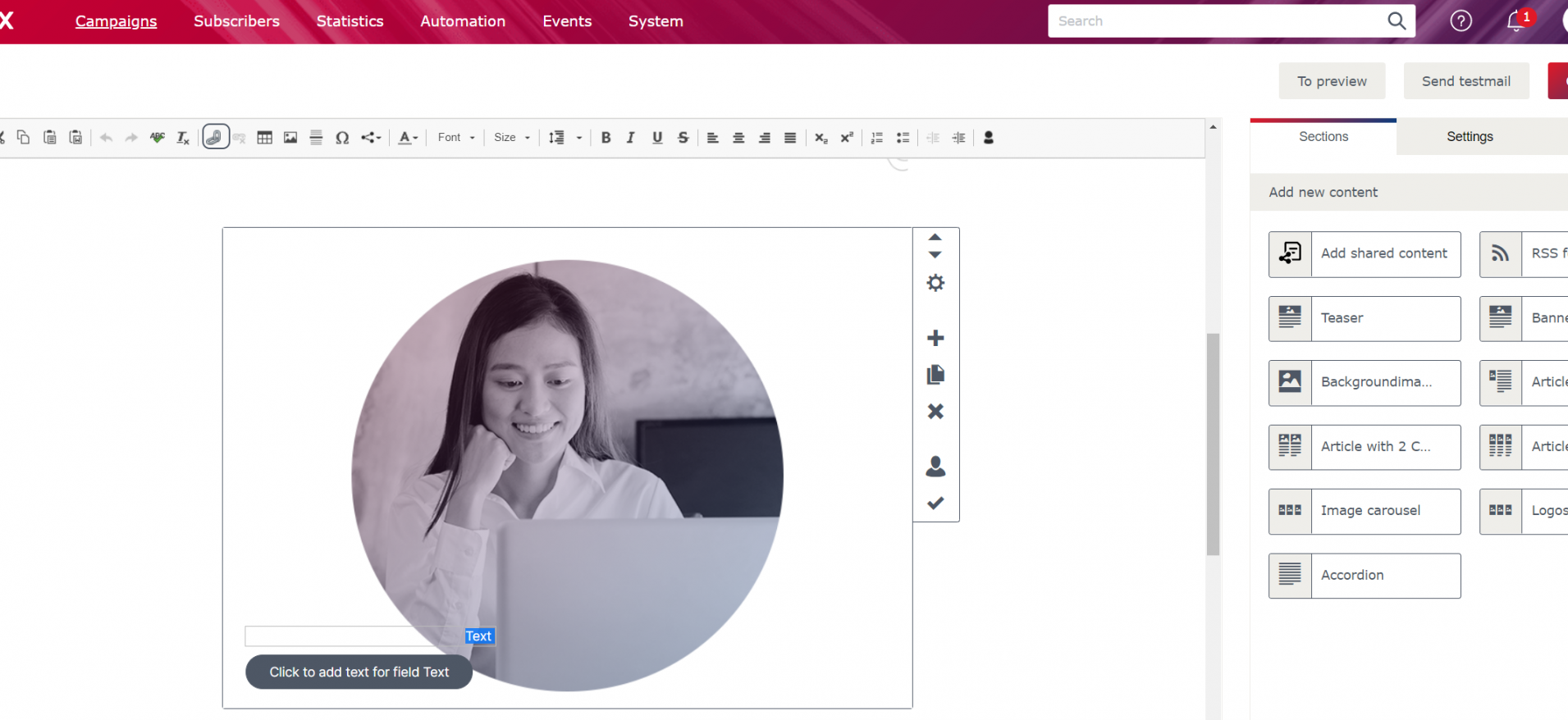Open the Campaigns menu
1568x720 pixels.
coord(116,21)
